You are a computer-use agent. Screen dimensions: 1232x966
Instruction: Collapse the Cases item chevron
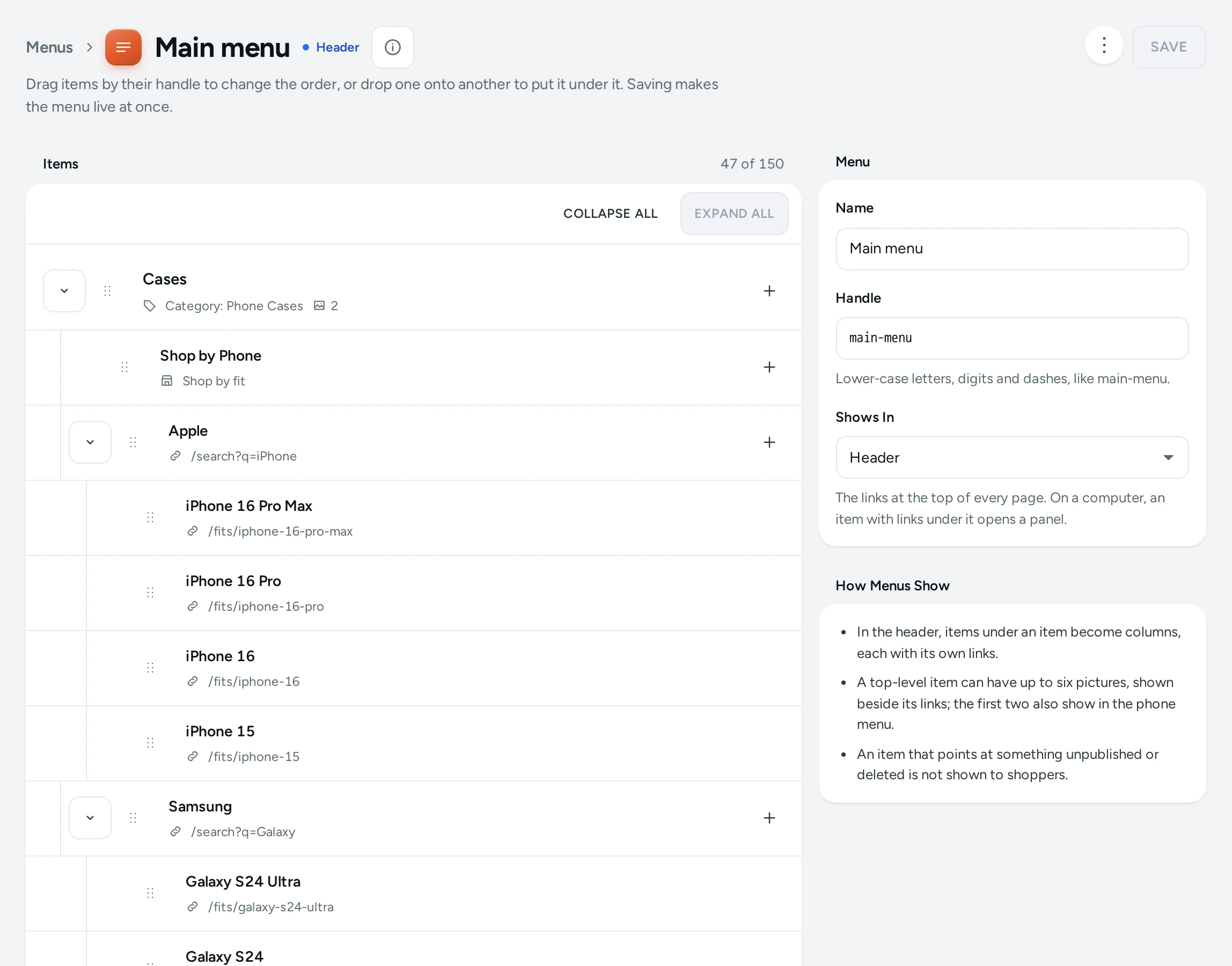click(x=64, y=291)
